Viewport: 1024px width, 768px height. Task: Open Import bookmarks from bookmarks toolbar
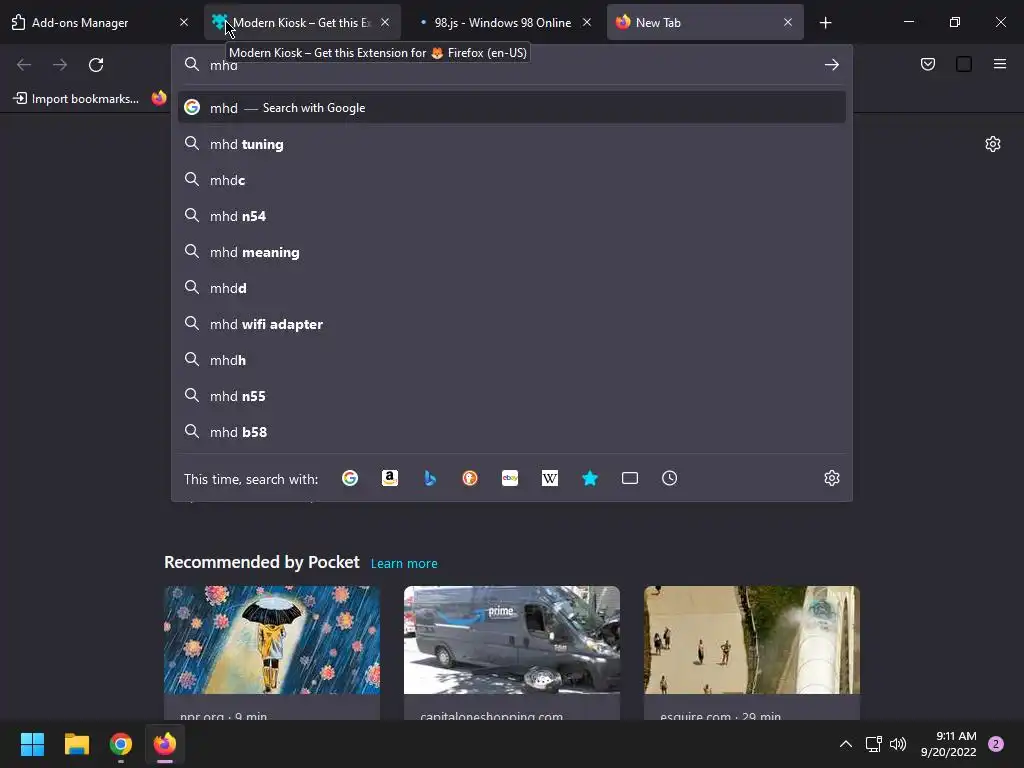click(76, 99)
